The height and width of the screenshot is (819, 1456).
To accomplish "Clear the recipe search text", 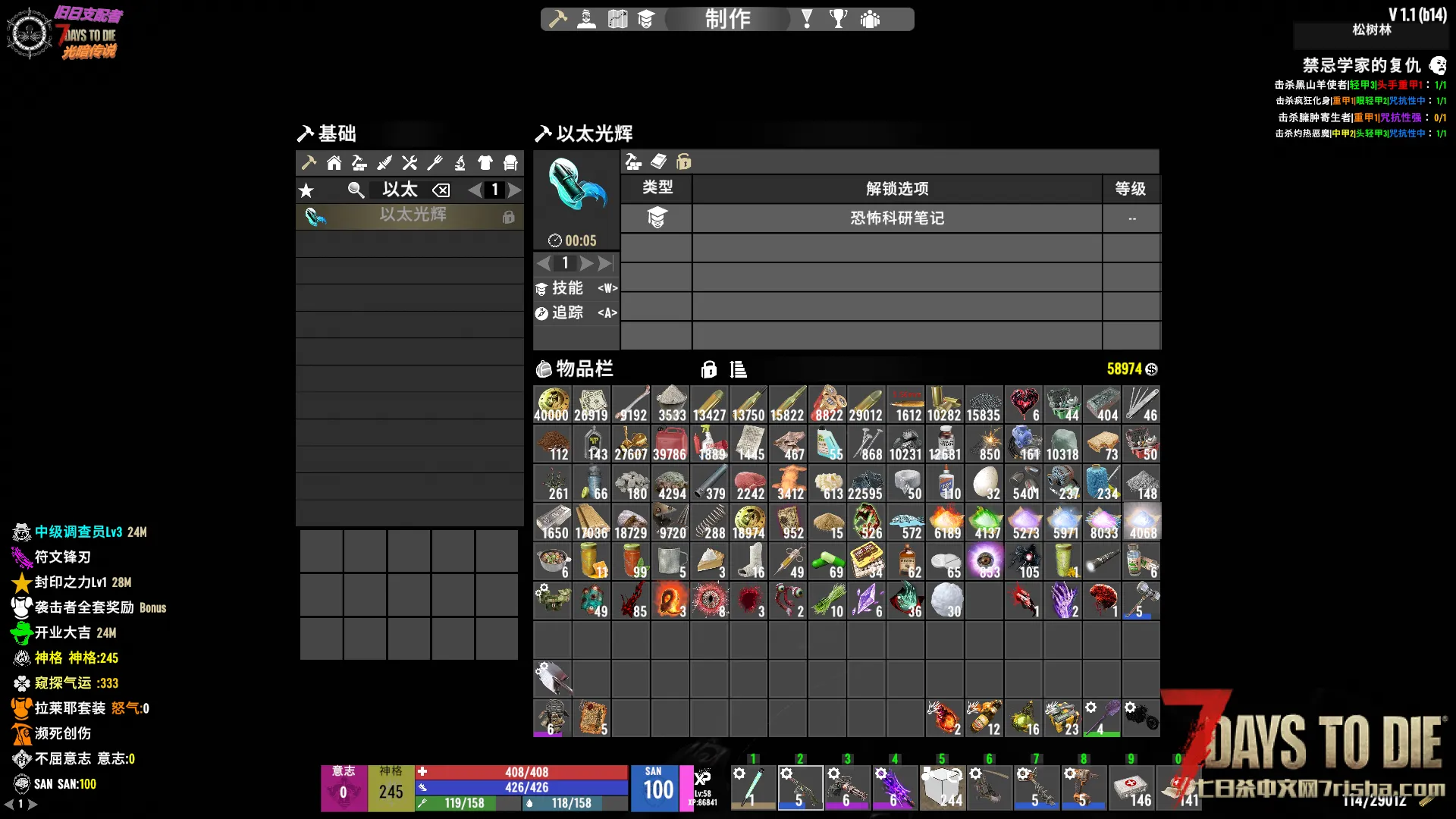I will tap(441, 190).
